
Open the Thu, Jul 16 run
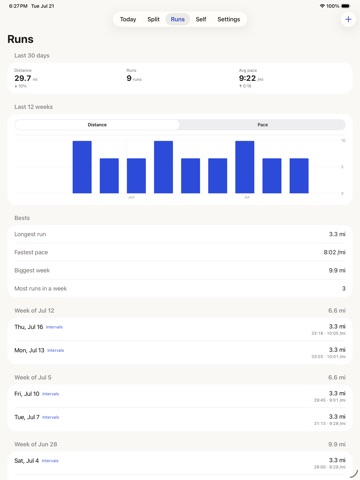point(180,329)
